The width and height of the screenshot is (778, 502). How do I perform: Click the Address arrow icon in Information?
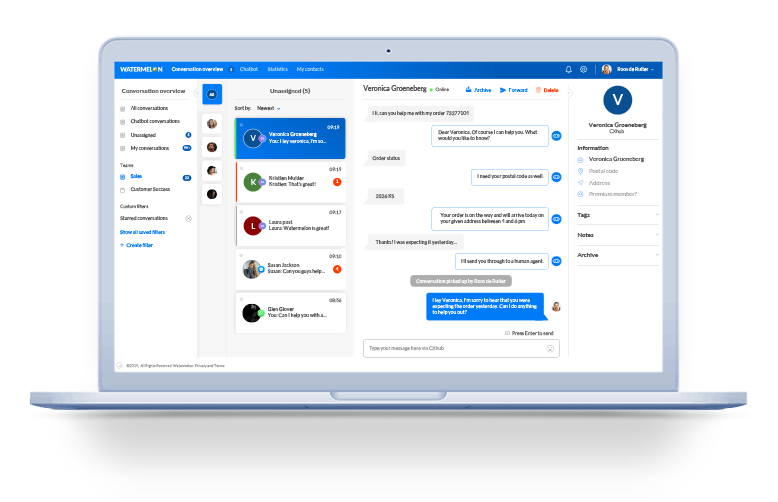pyautogui.click(x=581, y=183)
